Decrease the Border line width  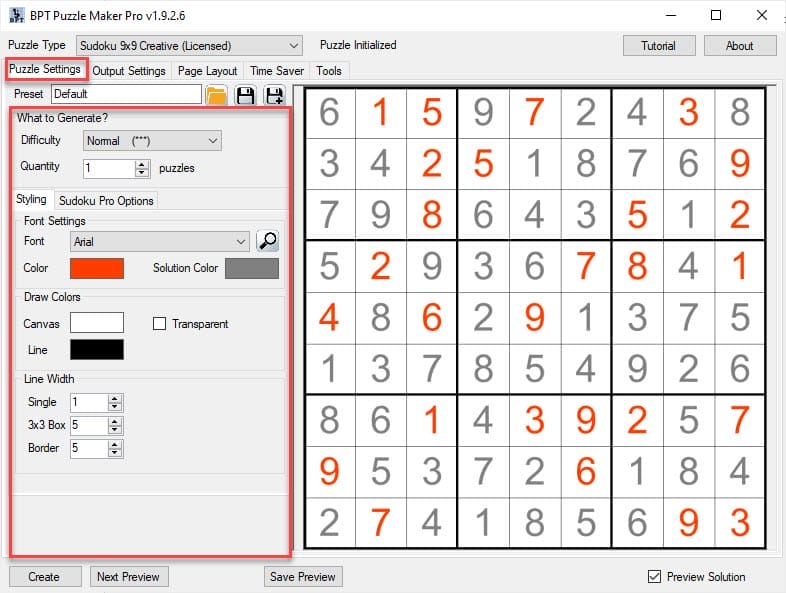(115, 453)
